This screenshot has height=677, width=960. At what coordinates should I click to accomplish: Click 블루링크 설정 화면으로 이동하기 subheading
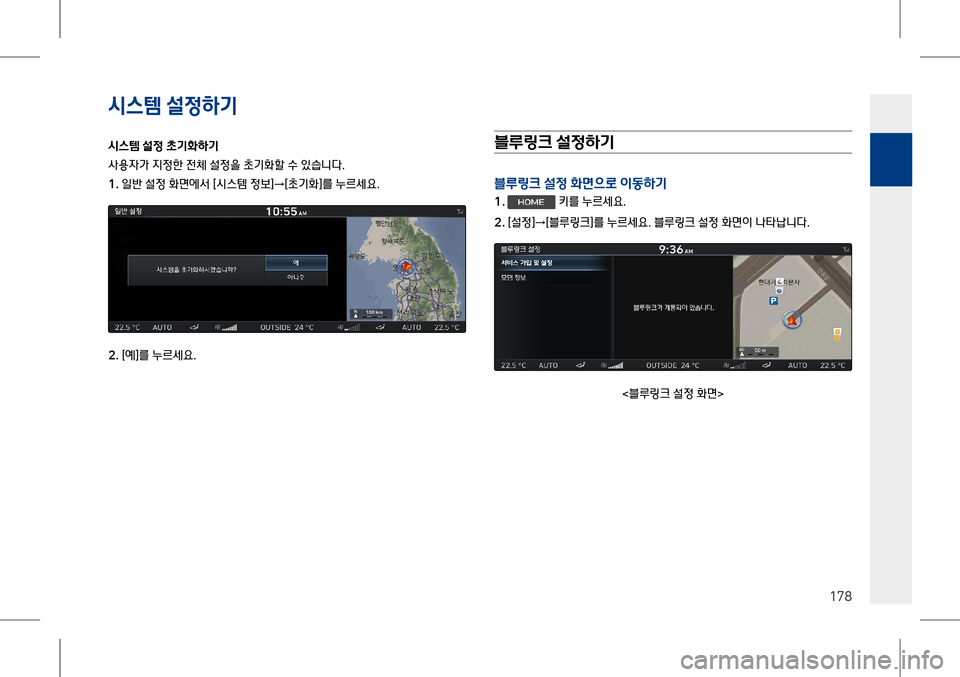pos(580,183)
